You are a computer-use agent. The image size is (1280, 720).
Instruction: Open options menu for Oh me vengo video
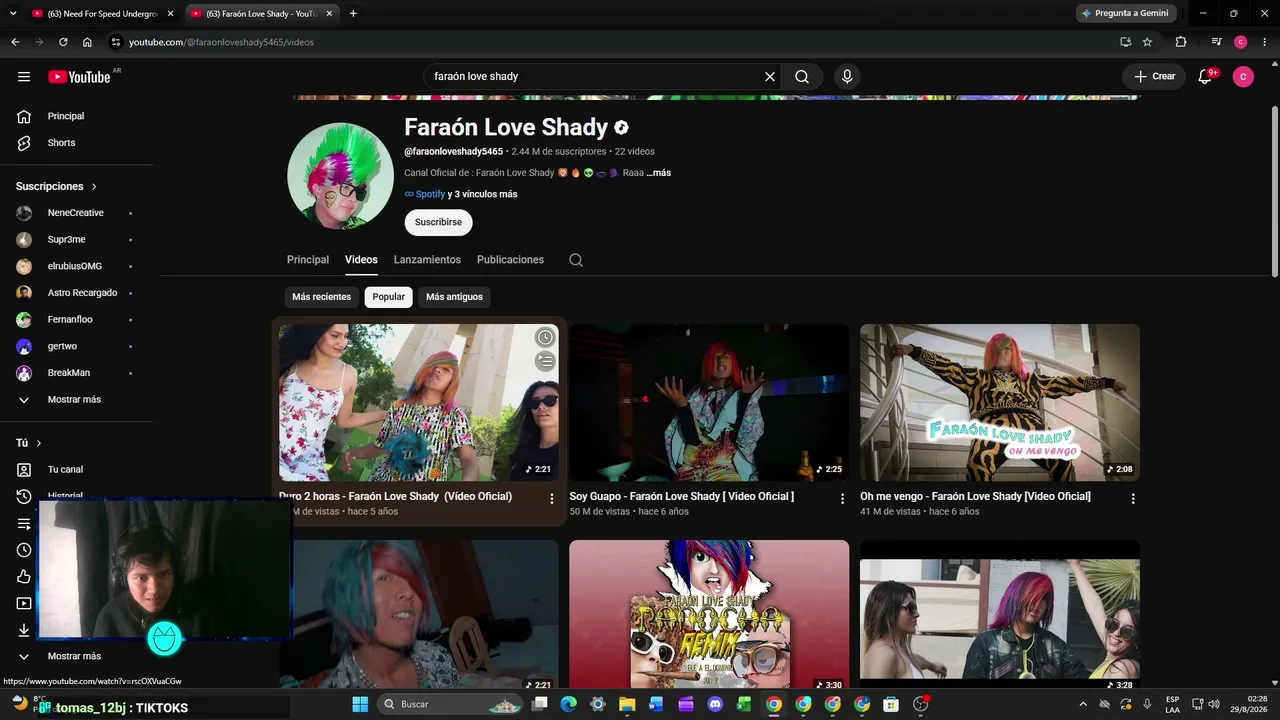pyautogui.click(x=1133, y=498)
